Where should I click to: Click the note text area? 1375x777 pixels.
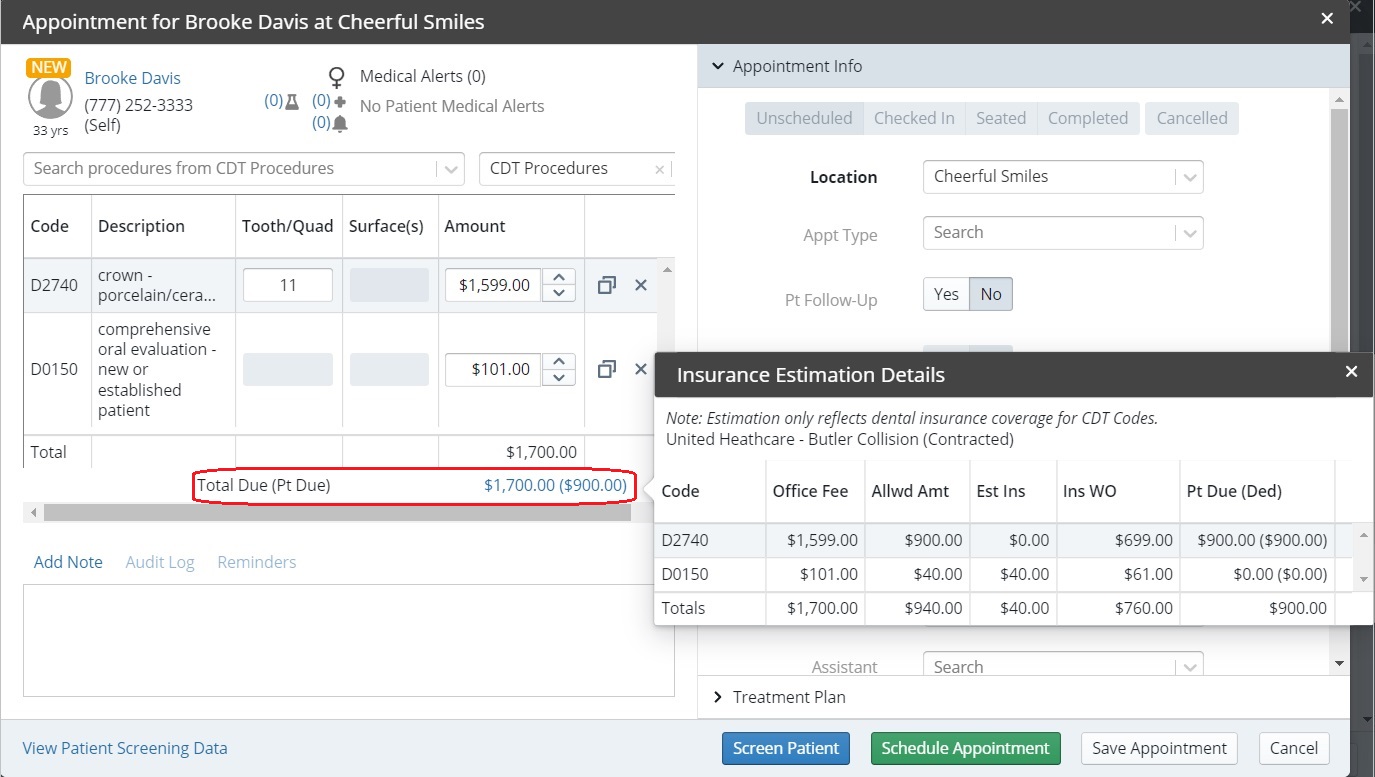coord(349,640)
